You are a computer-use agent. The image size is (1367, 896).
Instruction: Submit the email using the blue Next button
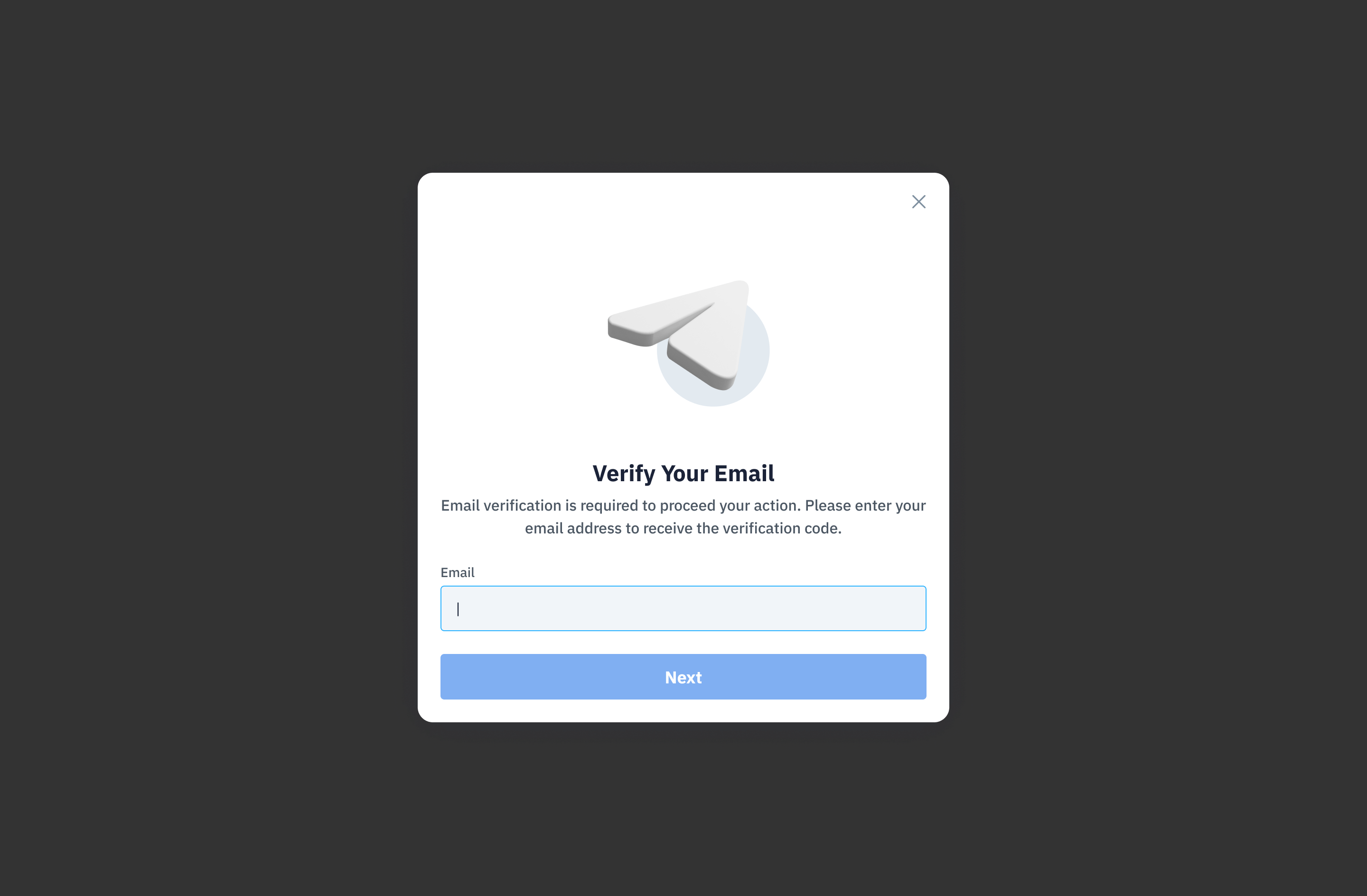click(683, 677)
